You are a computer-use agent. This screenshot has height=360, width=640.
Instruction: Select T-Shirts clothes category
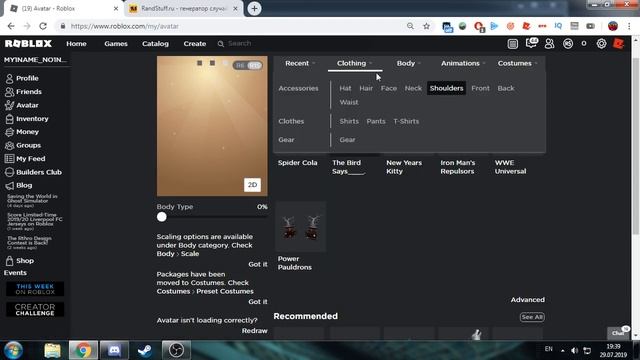click(406, 121)
